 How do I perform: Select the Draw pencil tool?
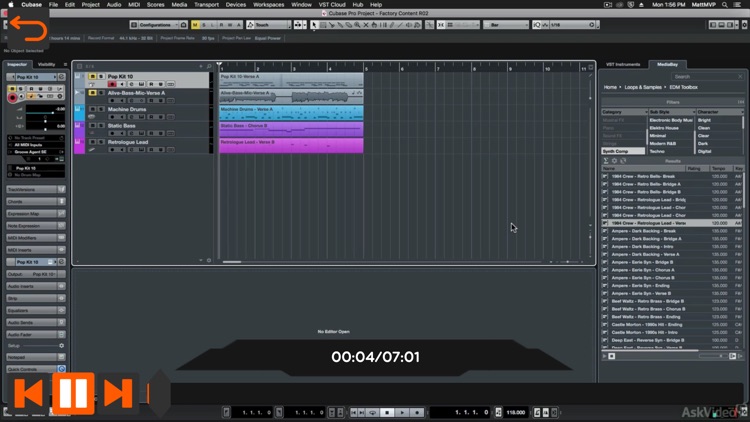click(x=392, y=25)
